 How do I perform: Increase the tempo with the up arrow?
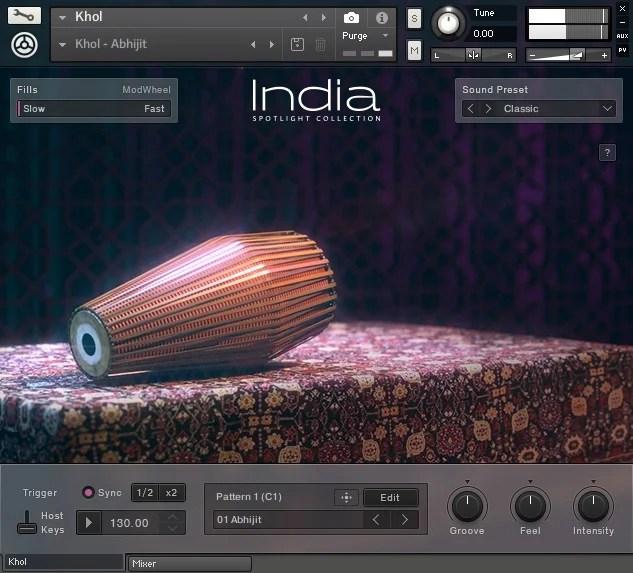pos(173,517)
